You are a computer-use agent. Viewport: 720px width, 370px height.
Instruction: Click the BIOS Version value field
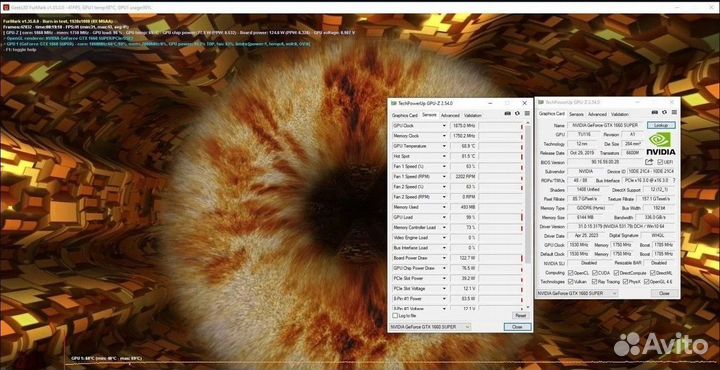tap(604, 162)
